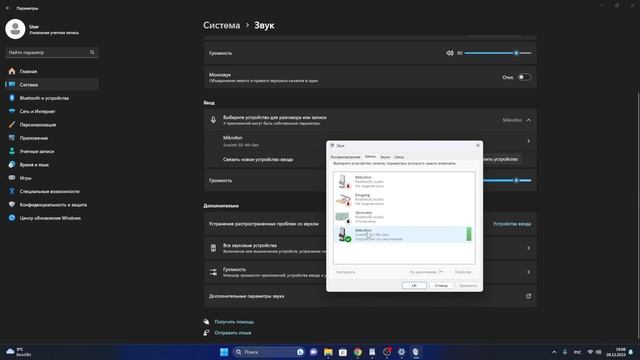Switch input language via РУС indicator
Image resolution: width=640 pixels, height=360 pixels.
[578, 352]
